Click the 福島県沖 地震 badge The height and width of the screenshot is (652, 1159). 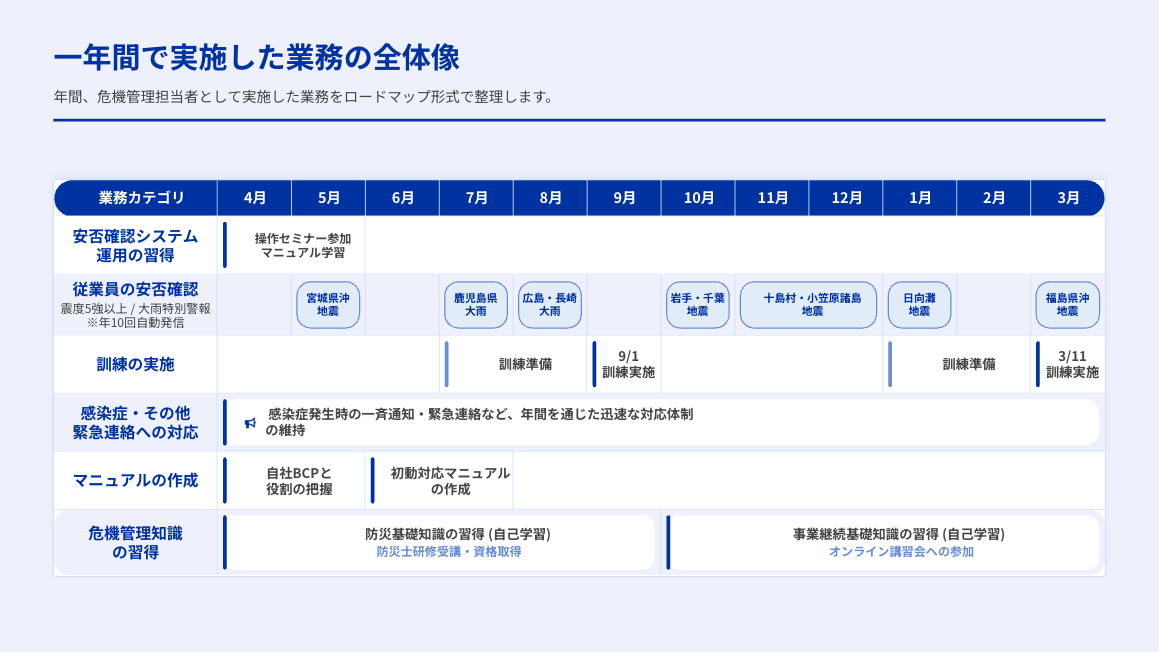coord(1067,305)
